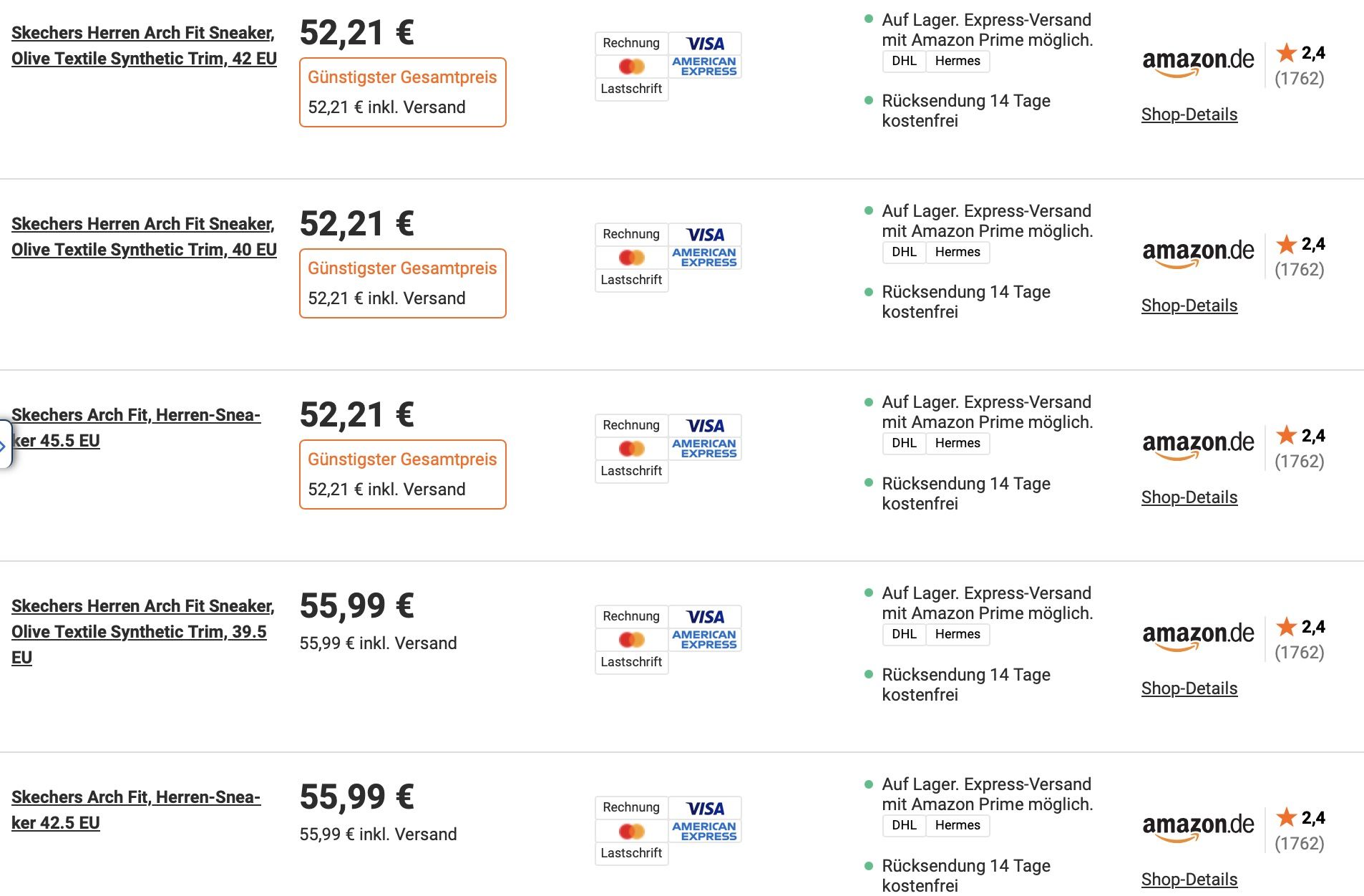Click the DHL badge in the 40 EU offer
This screenshot has width=1364, height=896.
point(904,252)
